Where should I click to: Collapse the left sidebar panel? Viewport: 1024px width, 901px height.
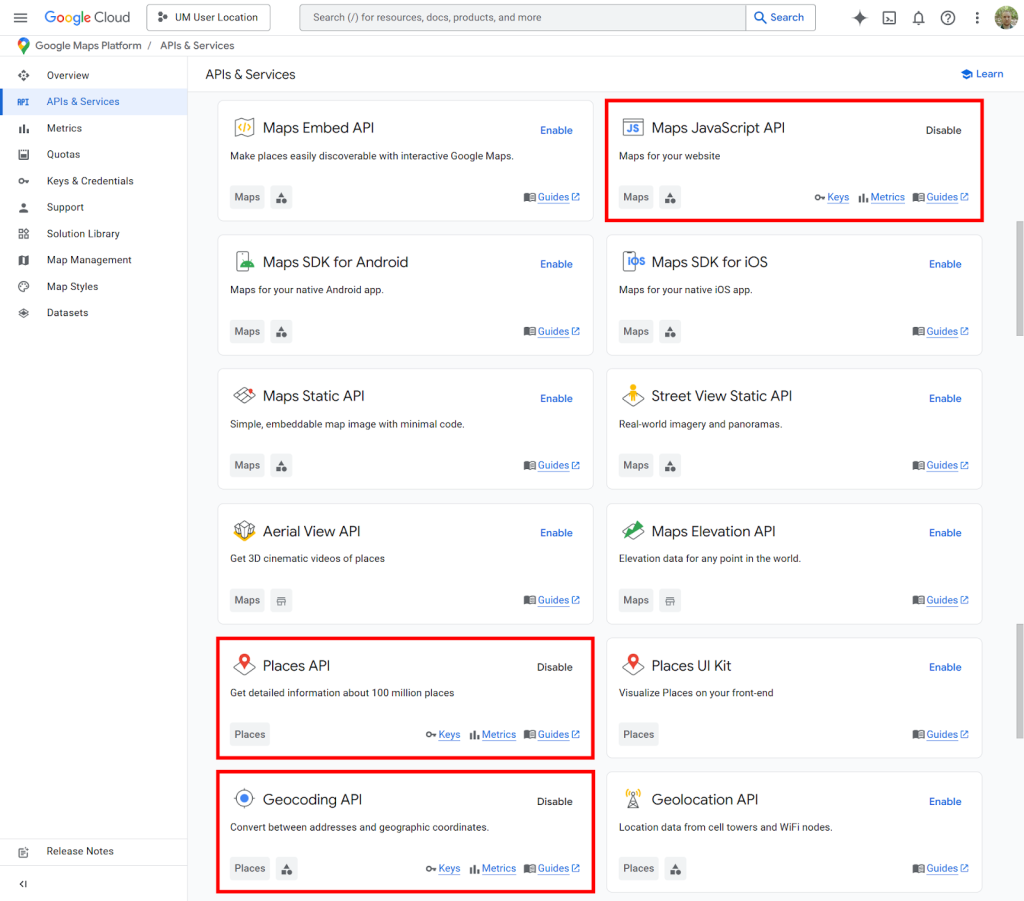pos(23,884)
